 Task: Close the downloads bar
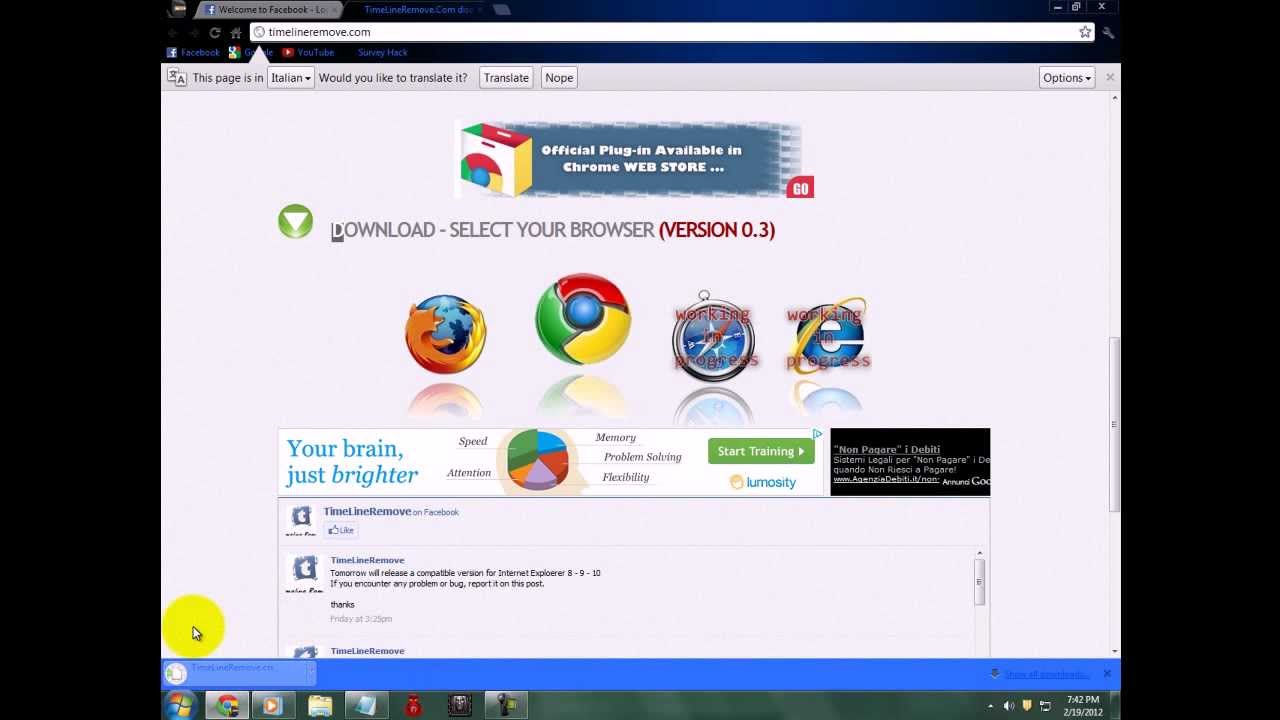(1107, 674)
